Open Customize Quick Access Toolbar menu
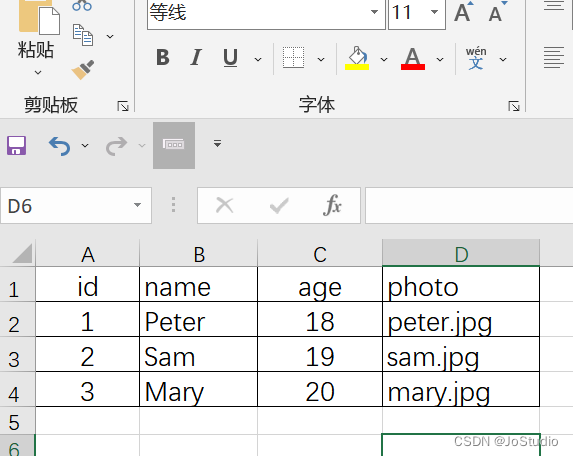This screenshot has height=456, width=573. point(217,143)
